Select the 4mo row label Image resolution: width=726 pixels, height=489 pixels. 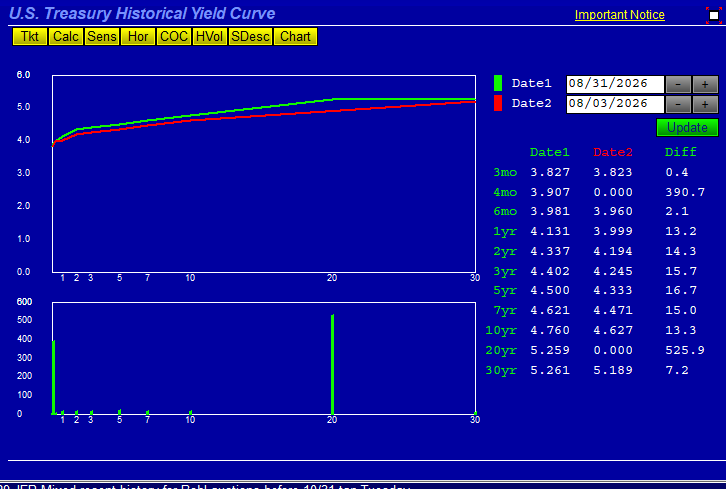(505, 192)
